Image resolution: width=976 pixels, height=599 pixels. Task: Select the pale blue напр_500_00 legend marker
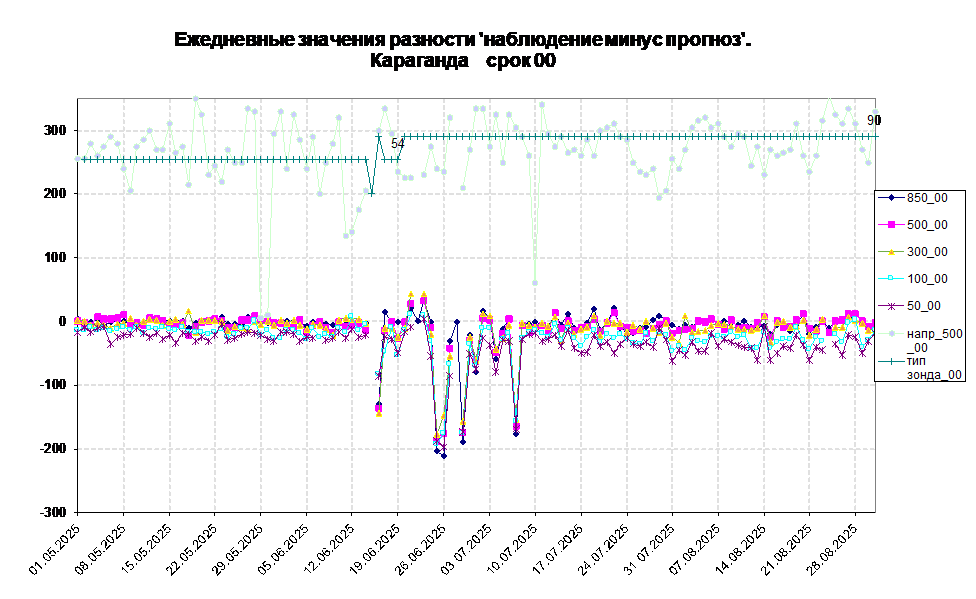(891, 333)
